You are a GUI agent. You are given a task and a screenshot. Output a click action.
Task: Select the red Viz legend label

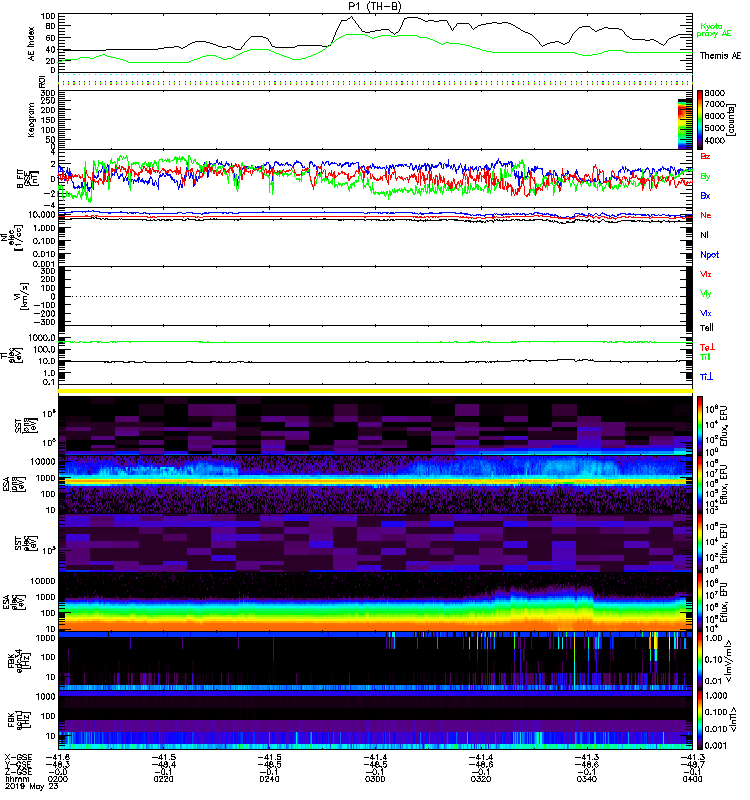pos(706,274)
